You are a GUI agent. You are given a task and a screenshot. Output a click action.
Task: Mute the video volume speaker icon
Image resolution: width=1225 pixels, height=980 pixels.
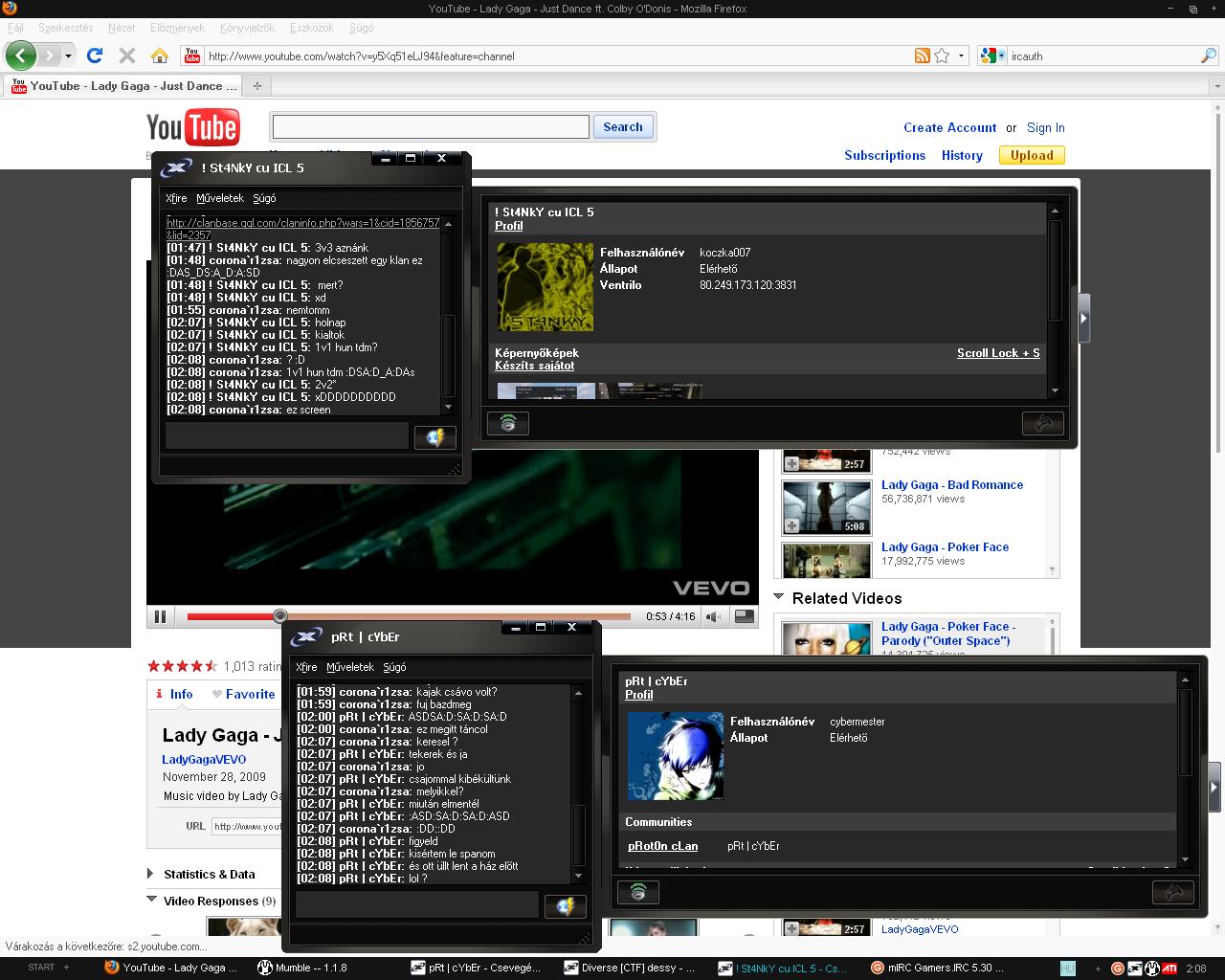713,617
